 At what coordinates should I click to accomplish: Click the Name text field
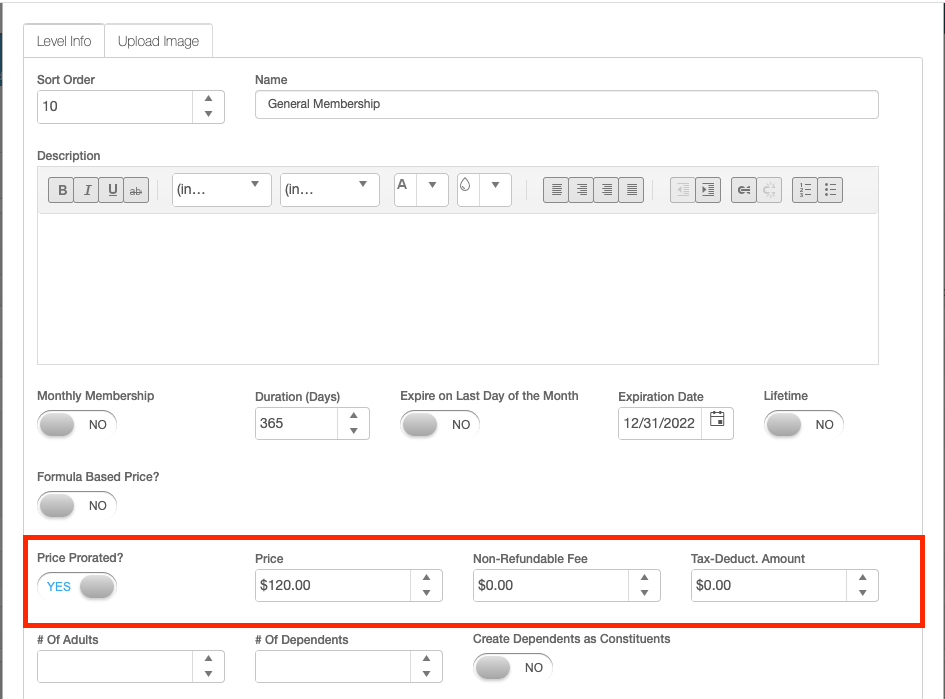coord(566,104)
